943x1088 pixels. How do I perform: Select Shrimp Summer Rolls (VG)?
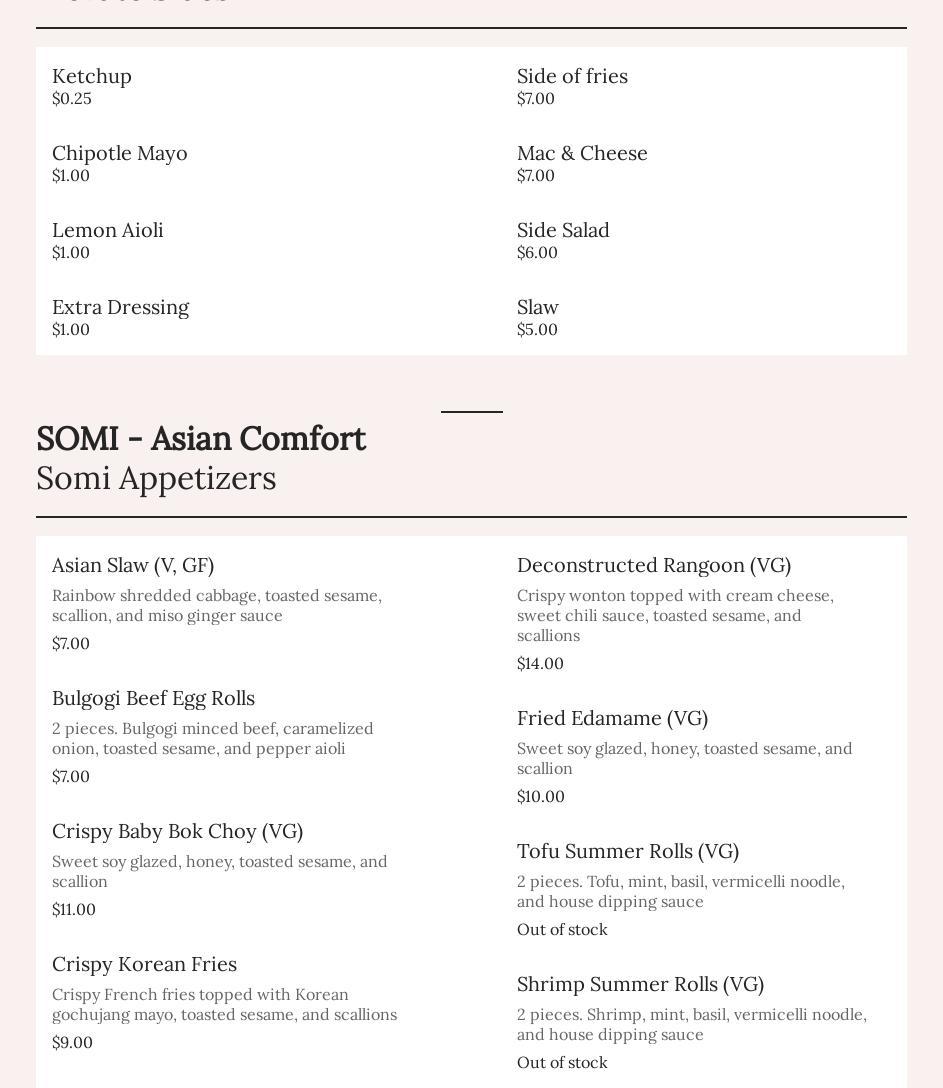point(640,984)
